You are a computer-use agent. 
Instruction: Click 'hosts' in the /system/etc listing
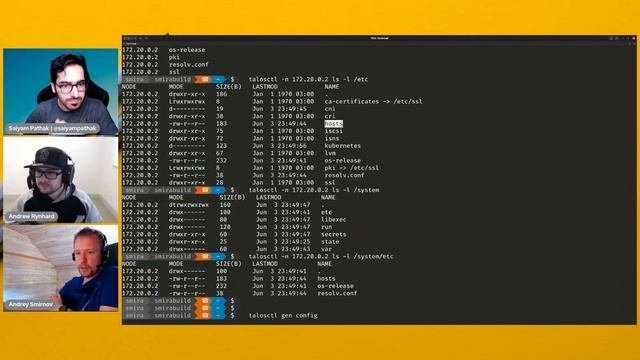pos(326,278)
